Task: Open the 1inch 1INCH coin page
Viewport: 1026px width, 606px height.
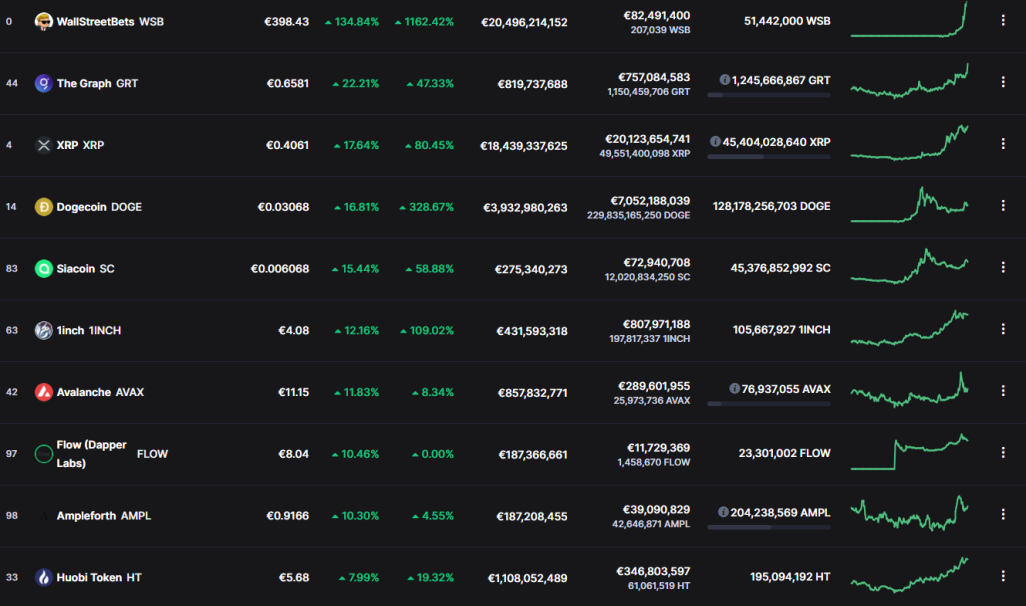Action: click(88, 330)
